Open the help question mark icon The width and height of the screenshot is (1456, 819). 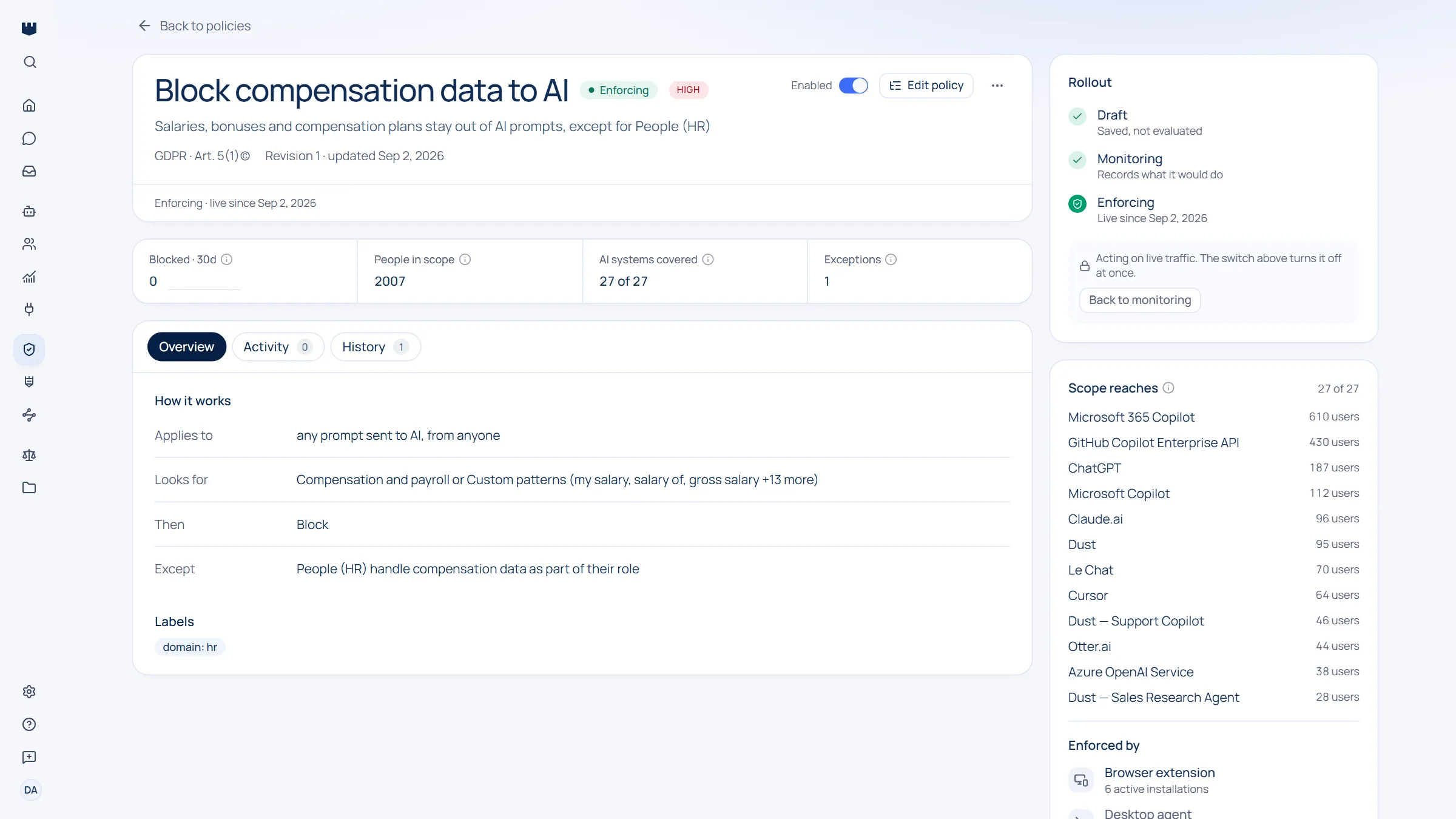29,724
